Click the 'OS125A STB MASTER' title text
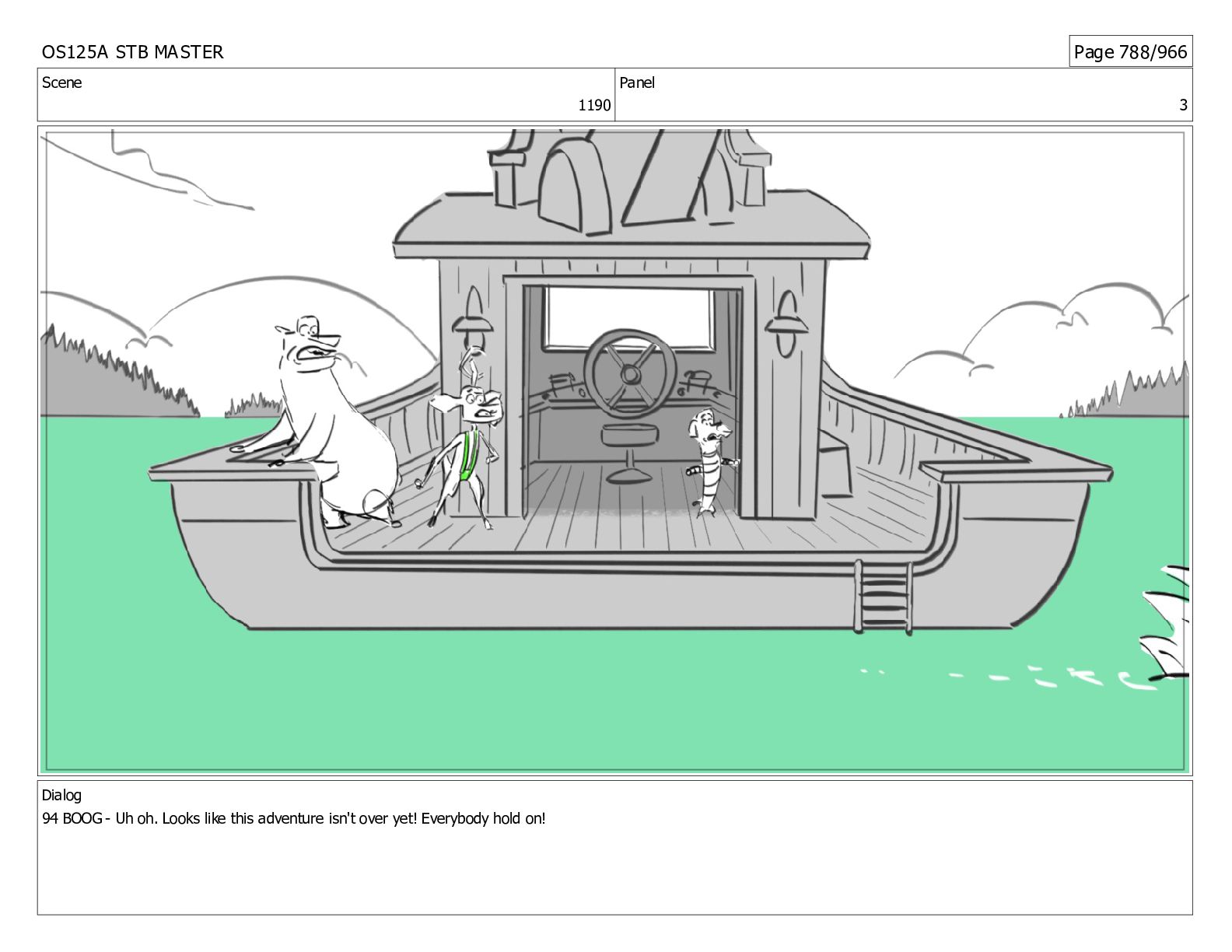The width and height of the screenshot is (1232, 952). tap(132, 52)
